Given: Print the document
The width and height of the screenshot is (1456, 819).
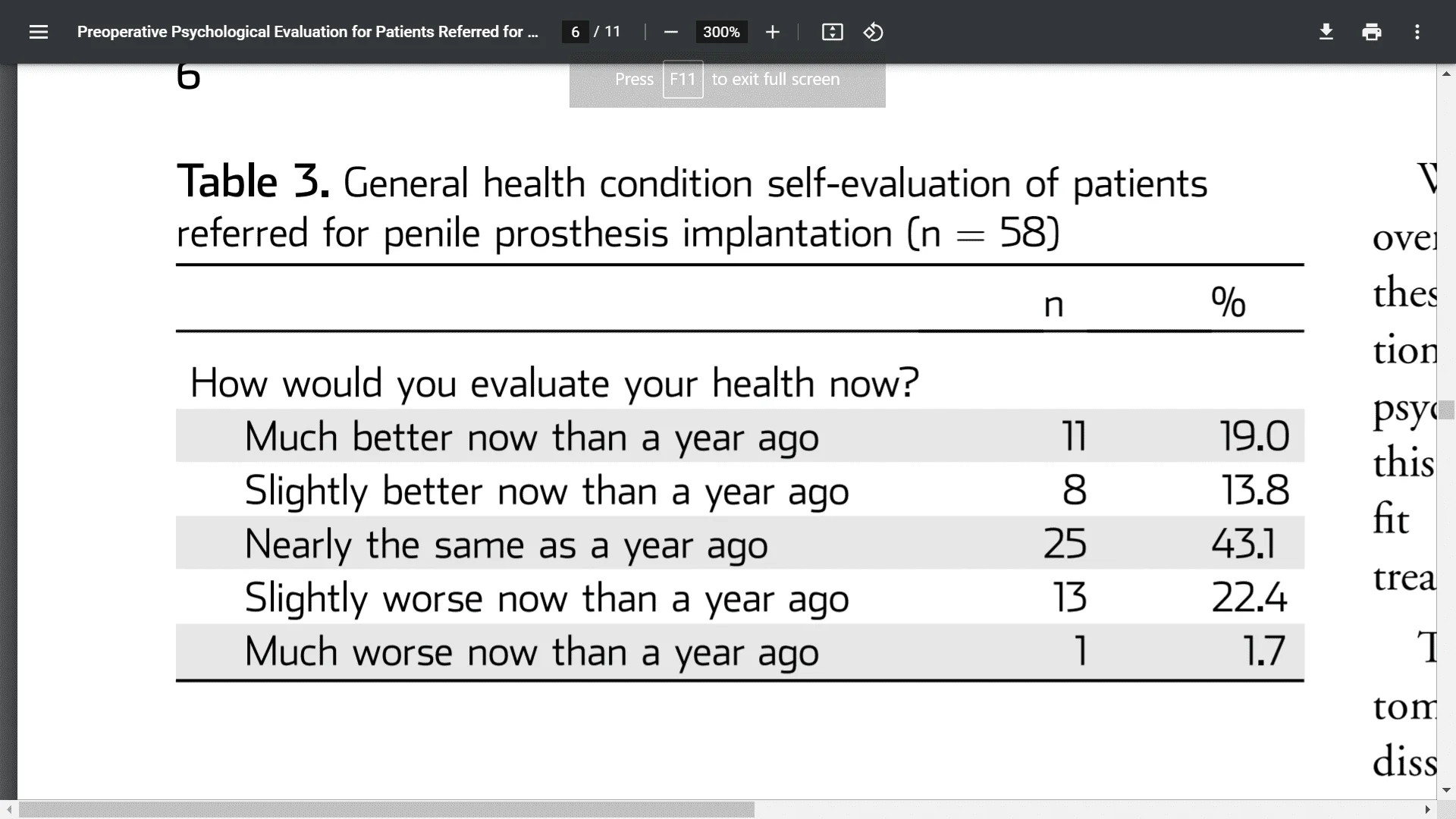Looking at the screenshot, I should tap(1372, 32).
